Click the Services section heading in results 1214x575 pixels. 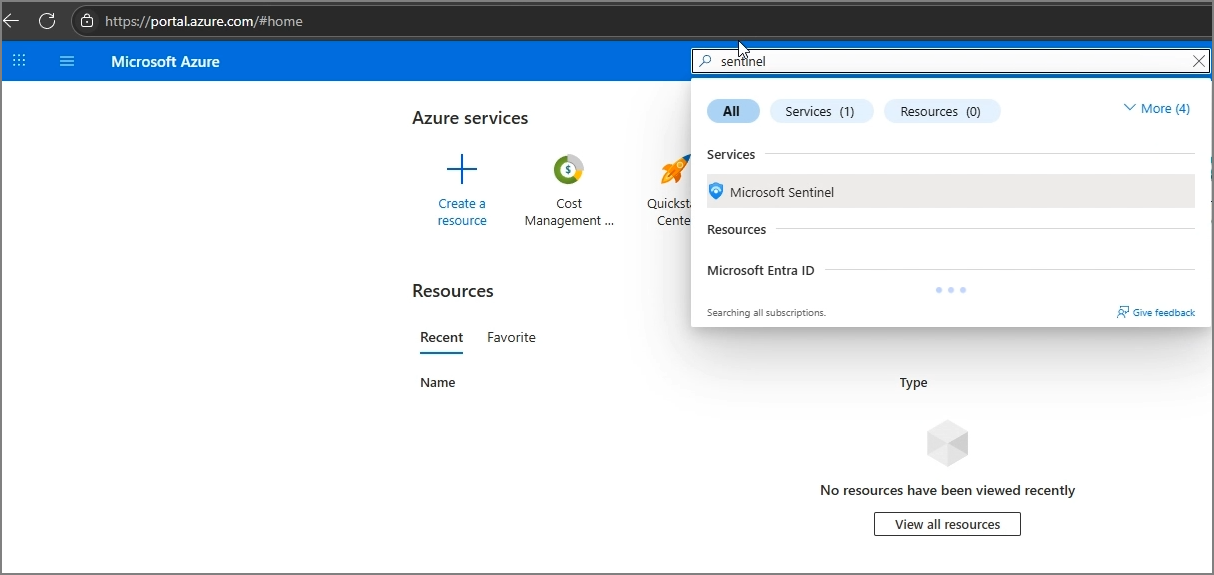(731, 154)
